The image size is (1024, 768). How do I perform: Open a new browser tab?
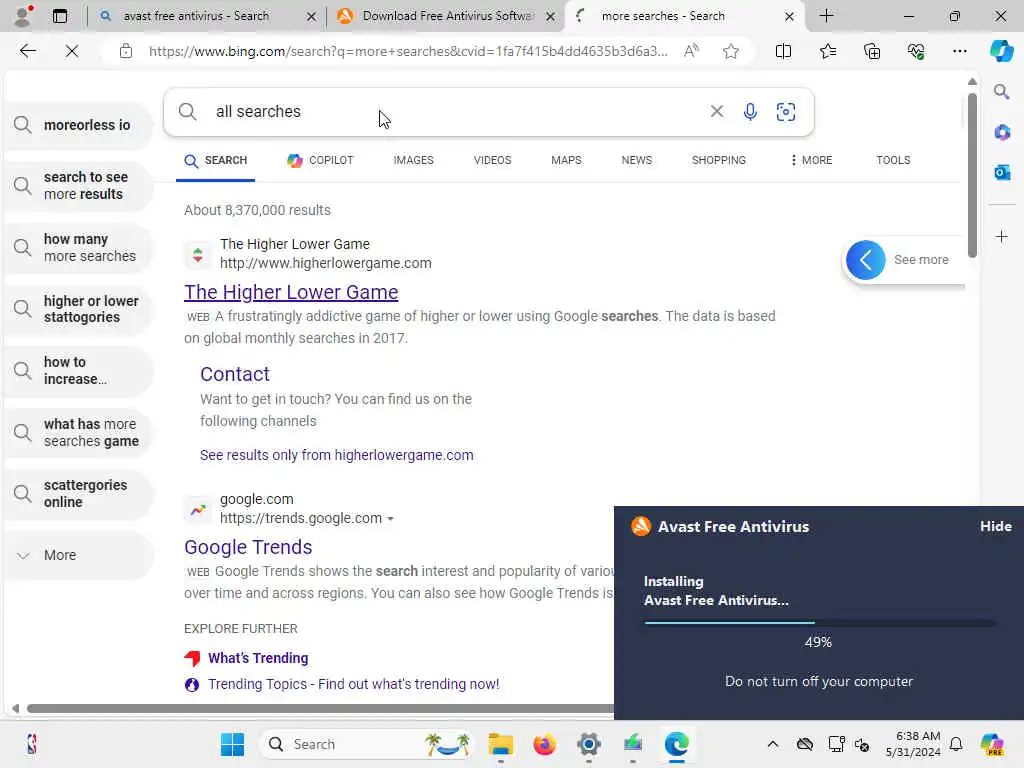coord(826,16)
